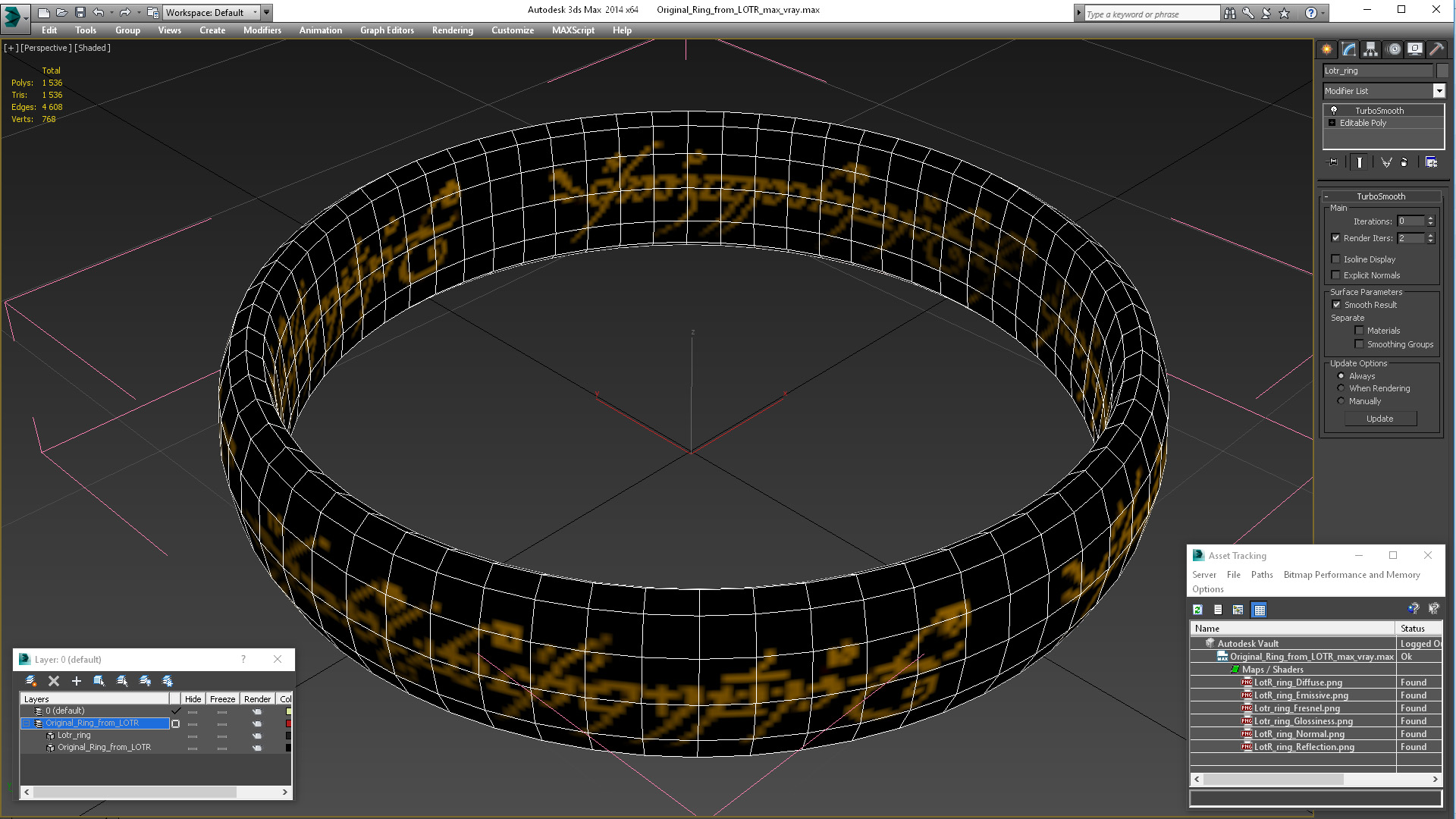
Task: Open the Help question mark dropdown arrow
Action: pyautogui.click(x=1323, y=13)
